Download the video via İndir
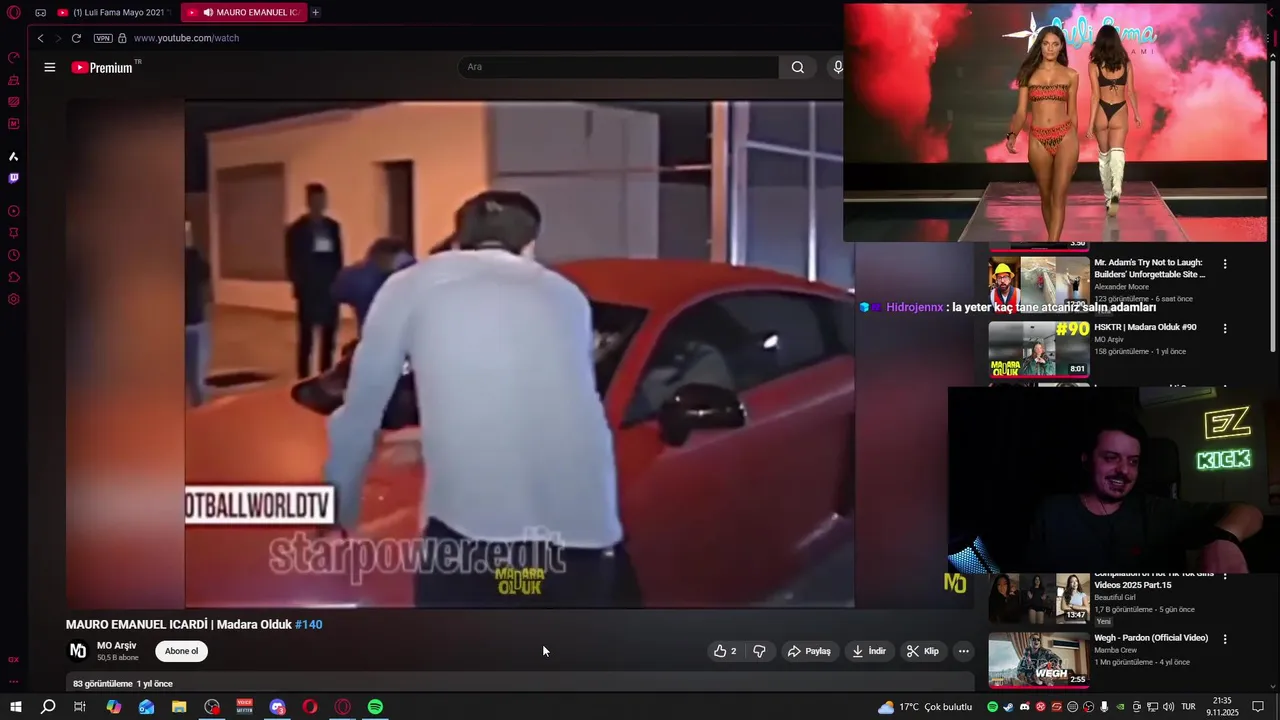 [x=868, y=651]
